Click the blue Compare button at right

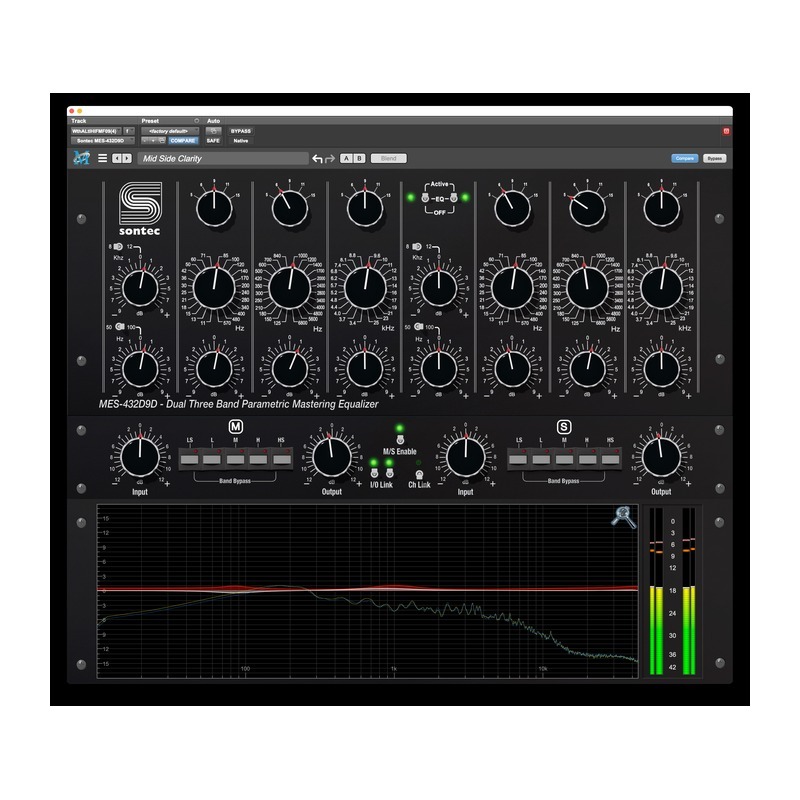(x=685, y=159)
